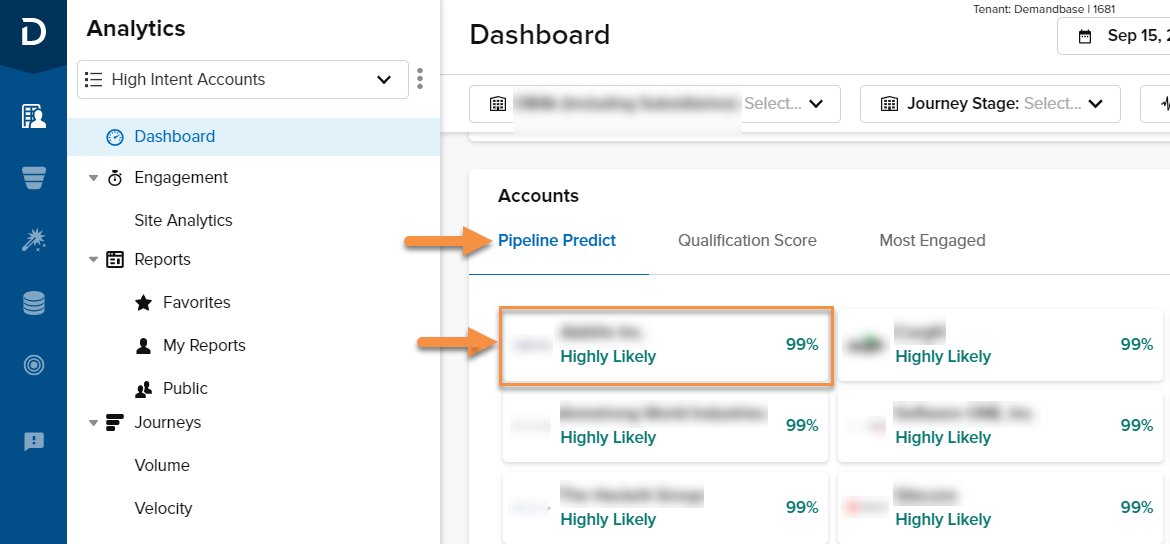1170x544 pixels.
Task: Select the funnel icon in left rail
Action: [34, 178]
